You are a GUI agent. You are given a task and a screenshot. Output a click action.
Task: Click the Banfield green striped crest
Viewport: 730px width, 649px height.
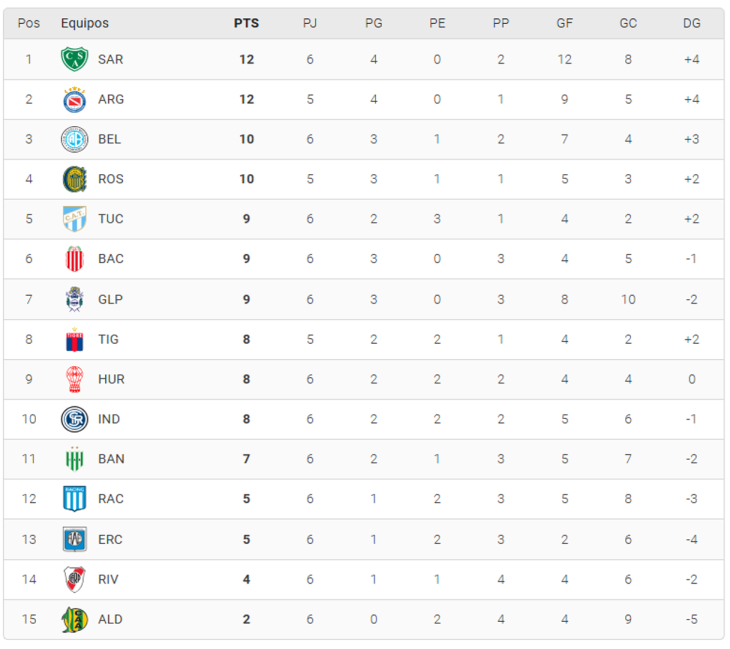coord(74,459)
